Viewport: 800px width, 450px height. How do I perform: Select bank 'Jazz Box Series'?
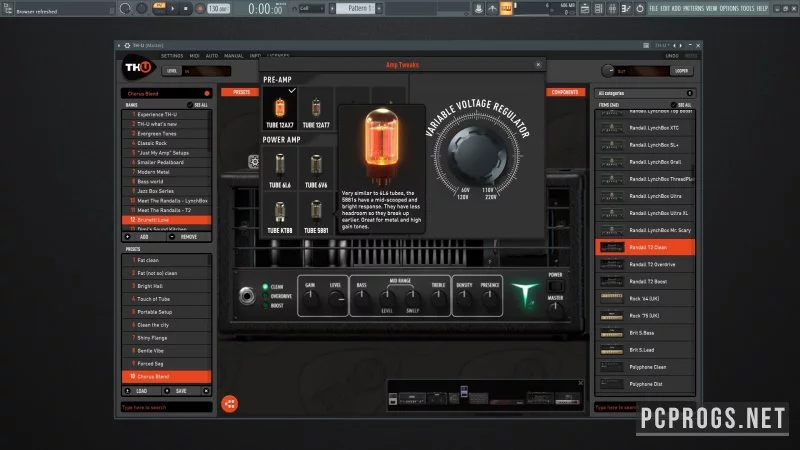pos(165,191)
